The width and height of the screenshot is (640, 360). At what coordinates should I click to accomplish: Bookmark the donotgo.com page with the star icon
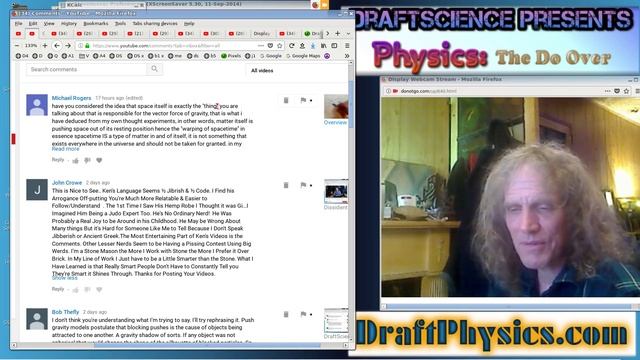pyautogui.click(x=627, y=91)
